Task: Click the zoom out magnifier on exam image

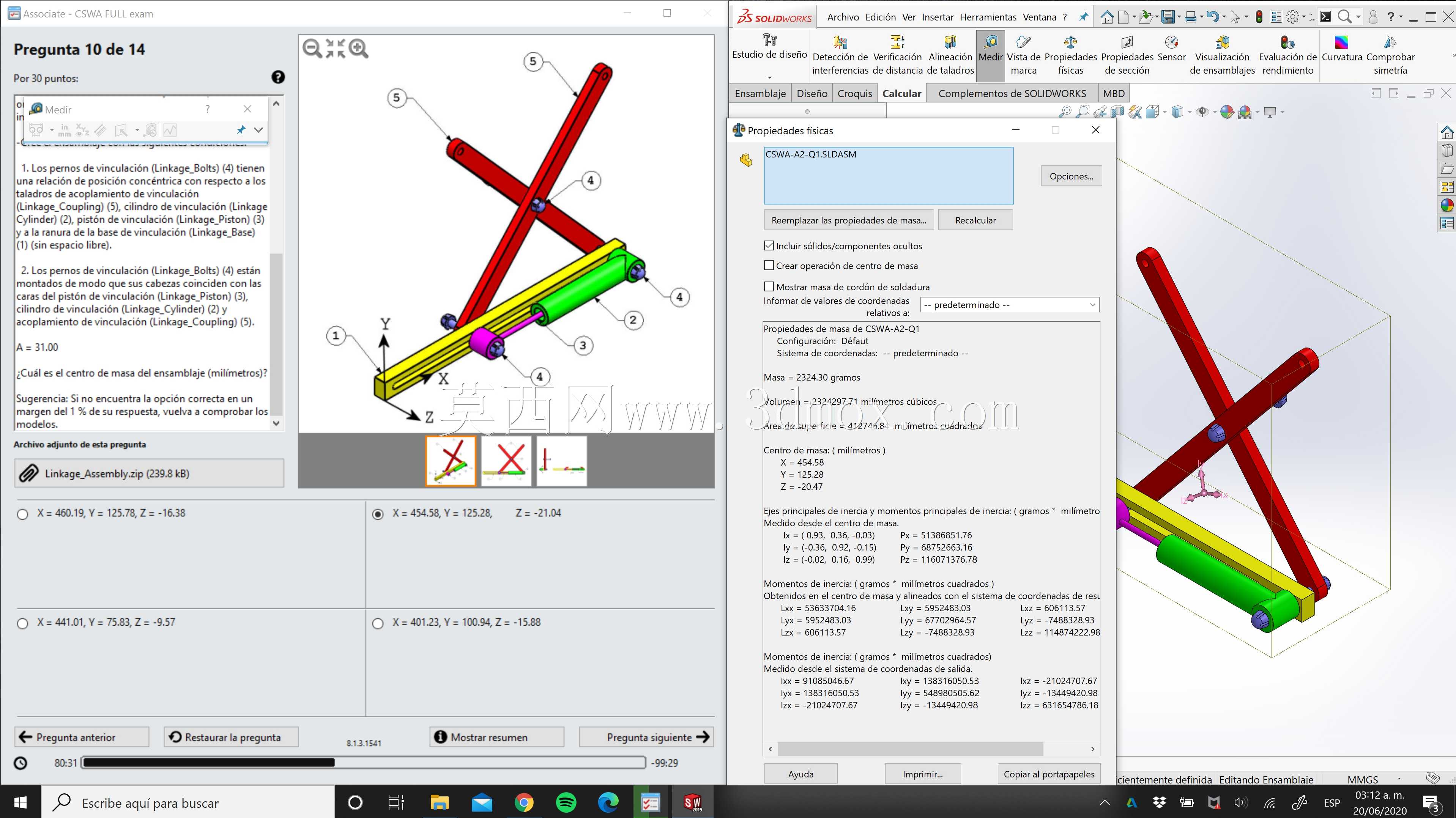Action: (x=312, y=49)
